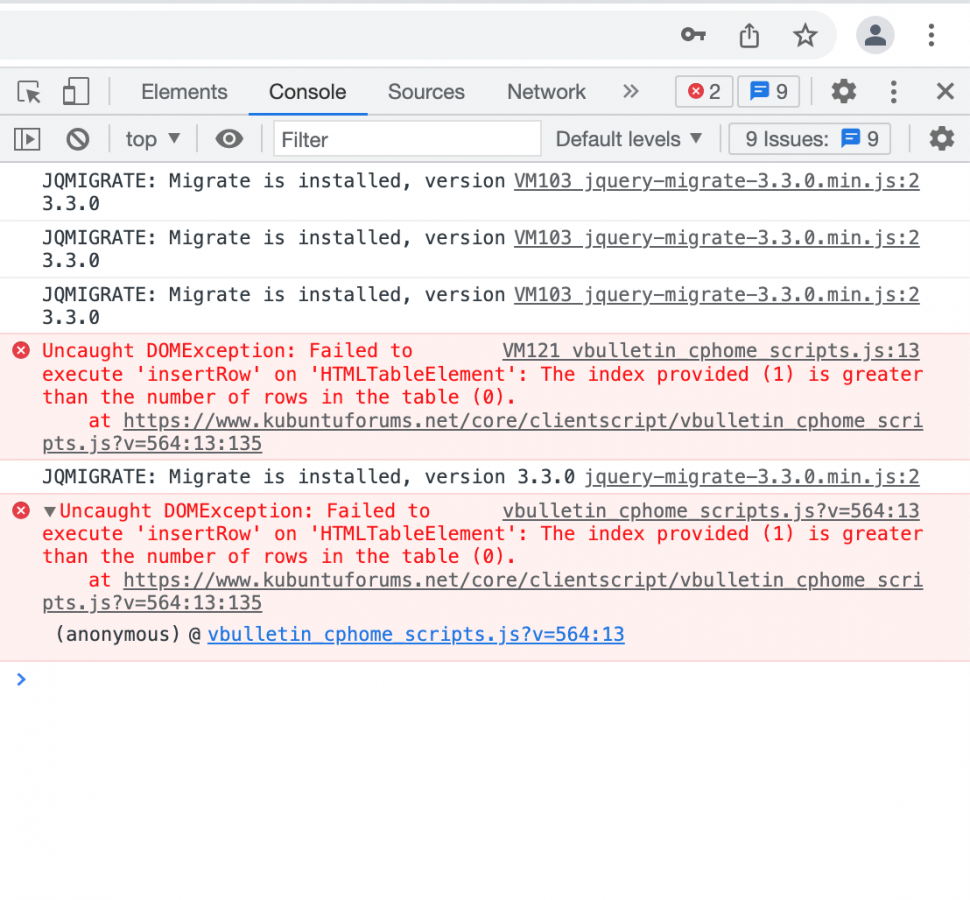The image size is (970, 900).
Task: Click the password key icon in address bar
Action: point(693,35)
